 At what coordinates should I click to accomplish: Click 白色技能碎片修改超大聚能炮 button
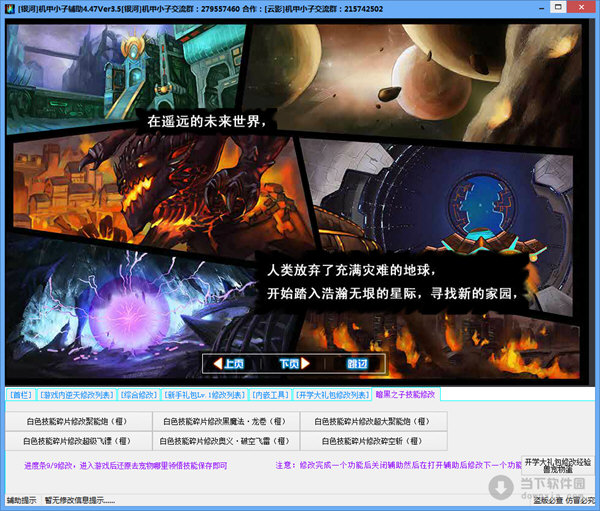373,421
